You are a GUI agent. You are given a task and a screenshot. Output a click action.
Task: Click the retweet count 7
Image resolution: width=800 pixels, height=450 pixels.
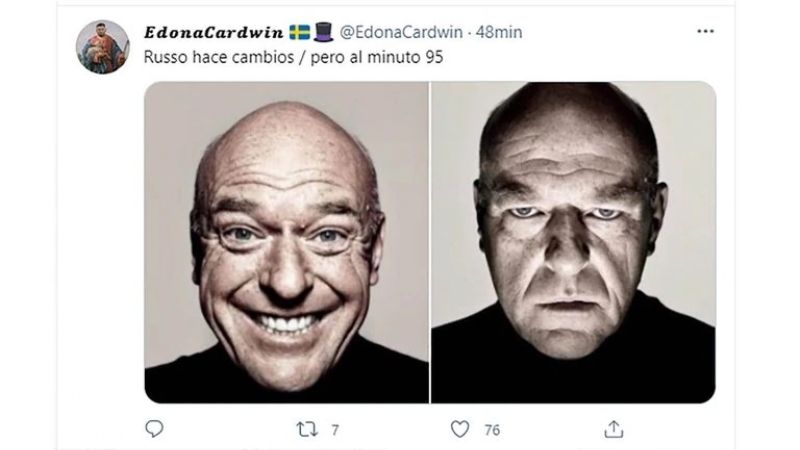(x=335, y=430)
